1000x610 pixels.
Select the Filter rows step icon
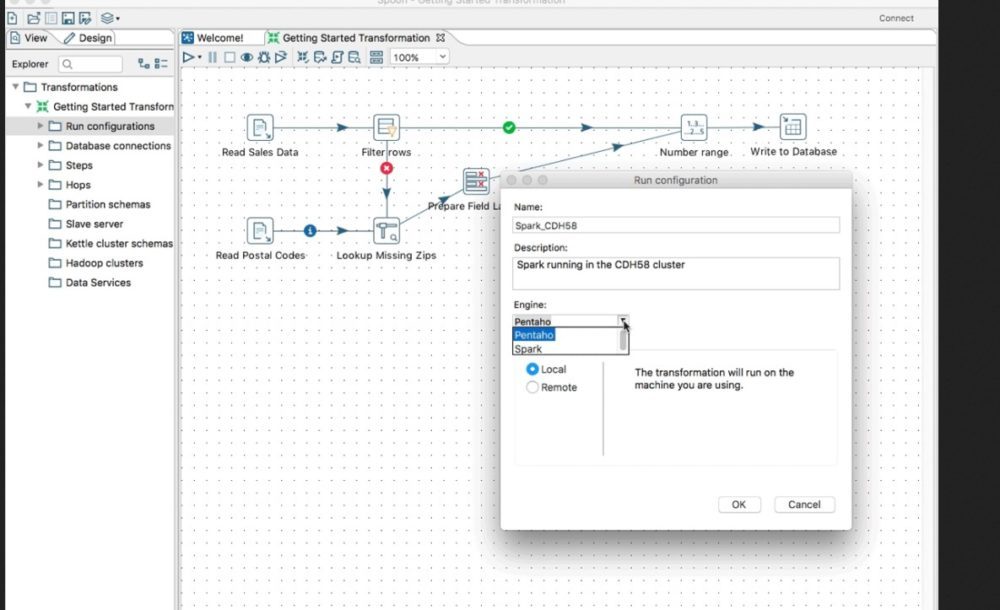point(386,128)
